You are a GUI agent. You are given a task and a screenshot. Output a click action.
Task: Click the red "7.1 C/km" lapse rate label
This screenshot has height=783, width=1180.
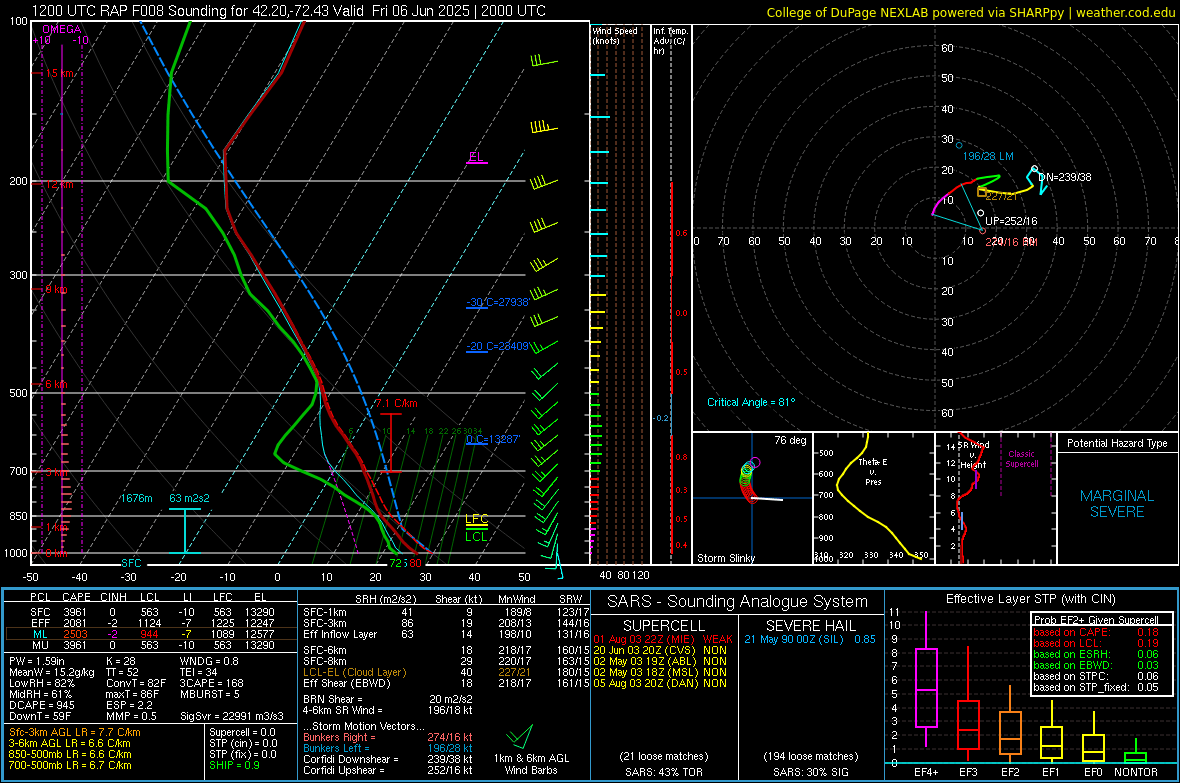(x=397, y=404)
